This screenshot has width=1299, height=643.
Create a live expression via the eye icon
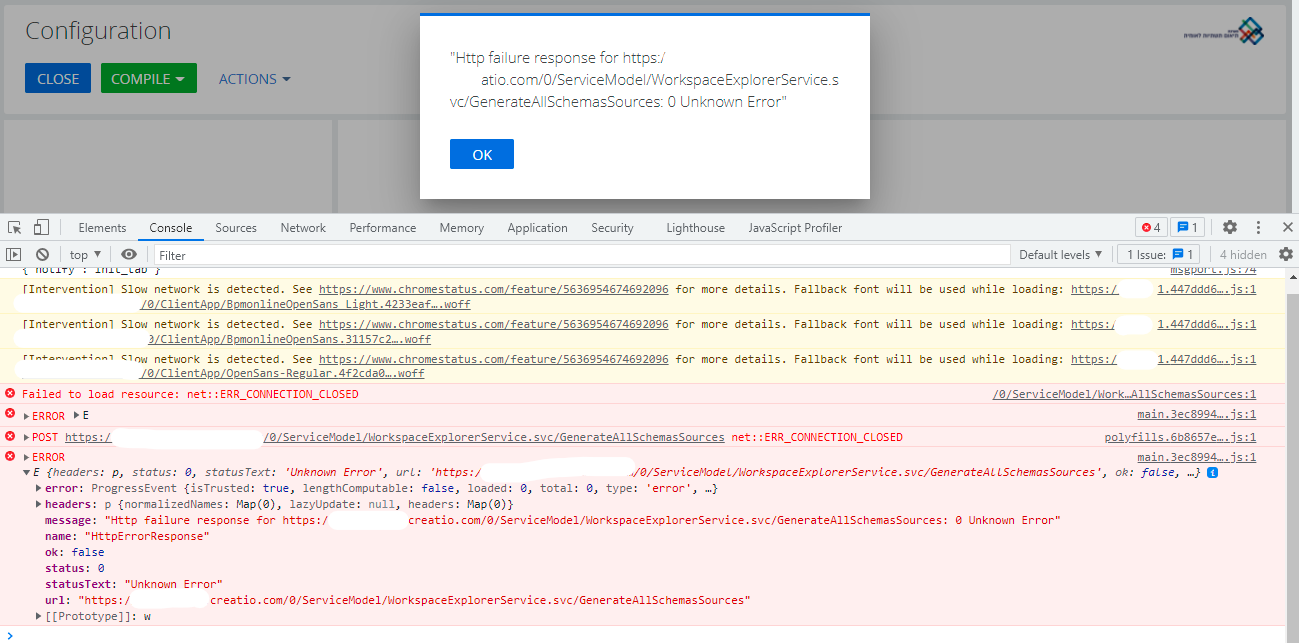point(129,254)
